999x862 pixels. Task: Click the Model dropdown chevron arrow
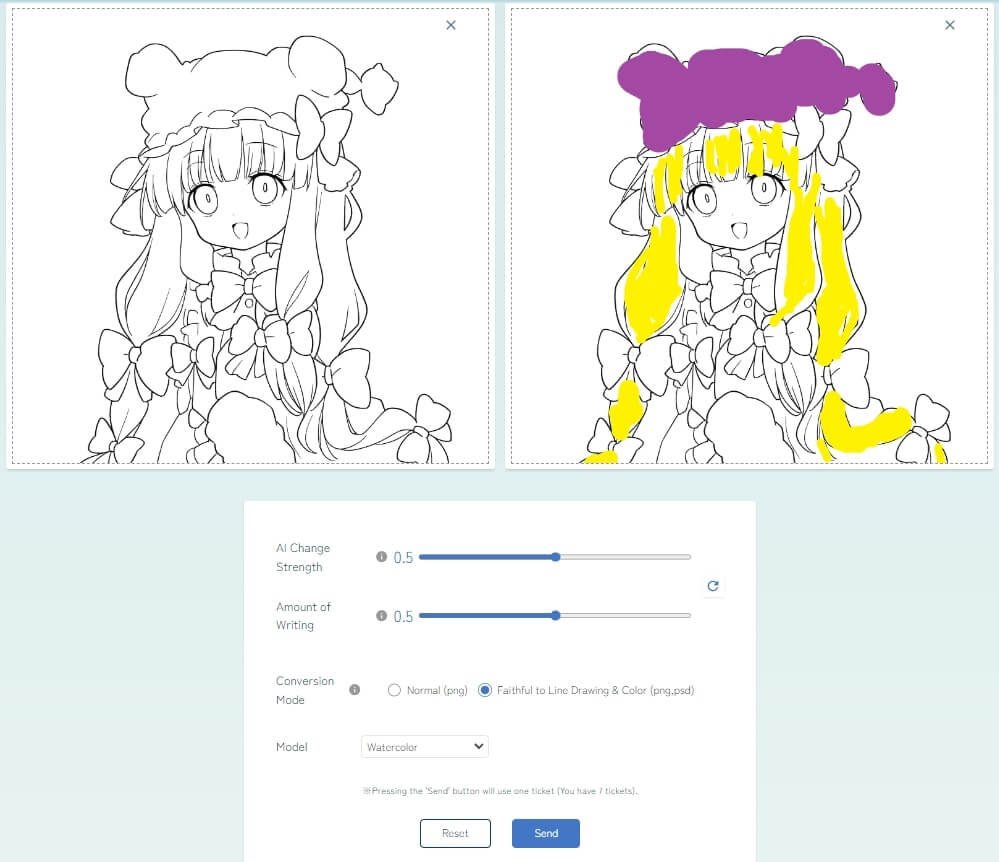pos(478,746)
